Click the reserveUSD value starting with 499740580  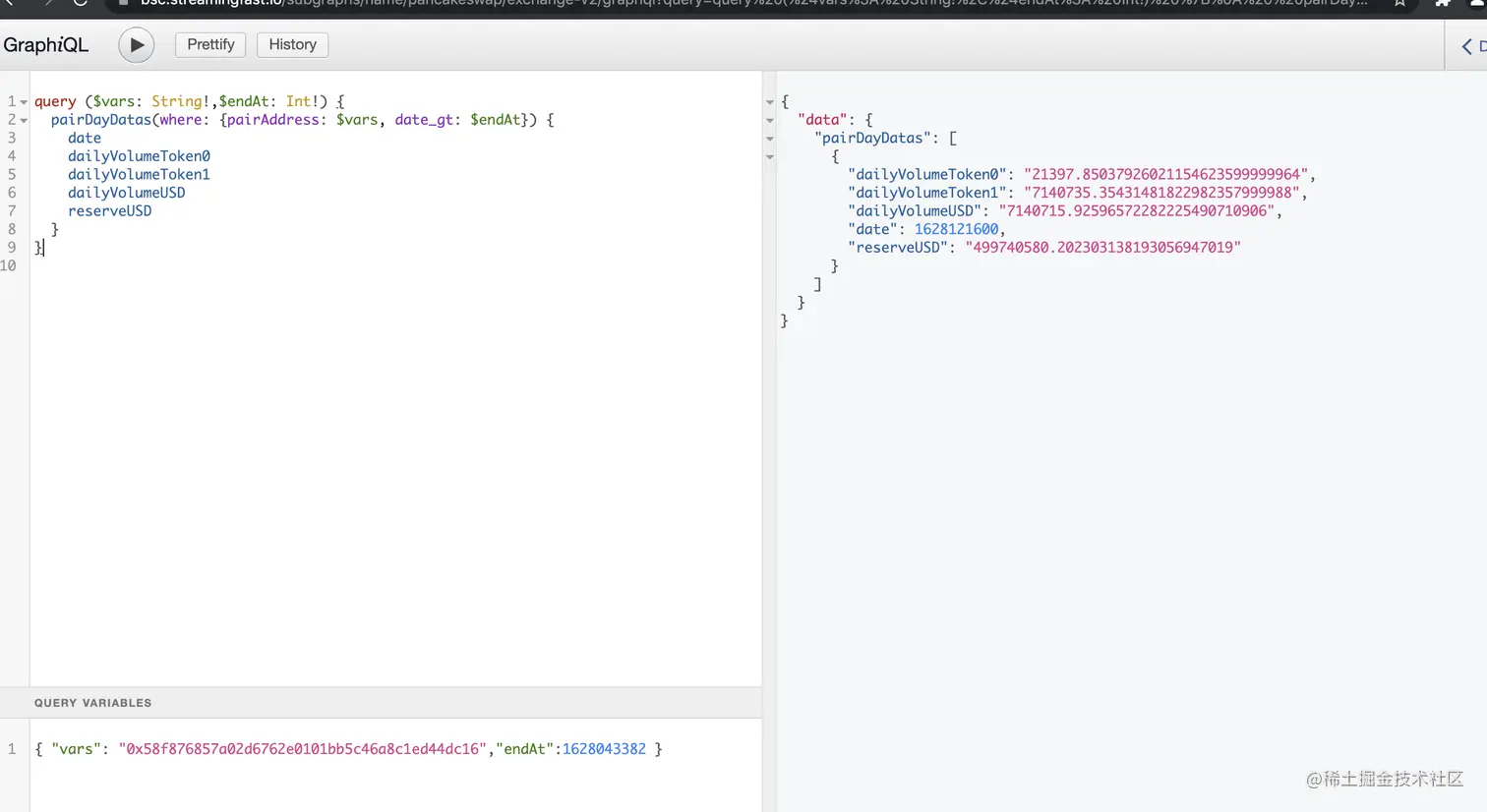[x=1102, y=248]
